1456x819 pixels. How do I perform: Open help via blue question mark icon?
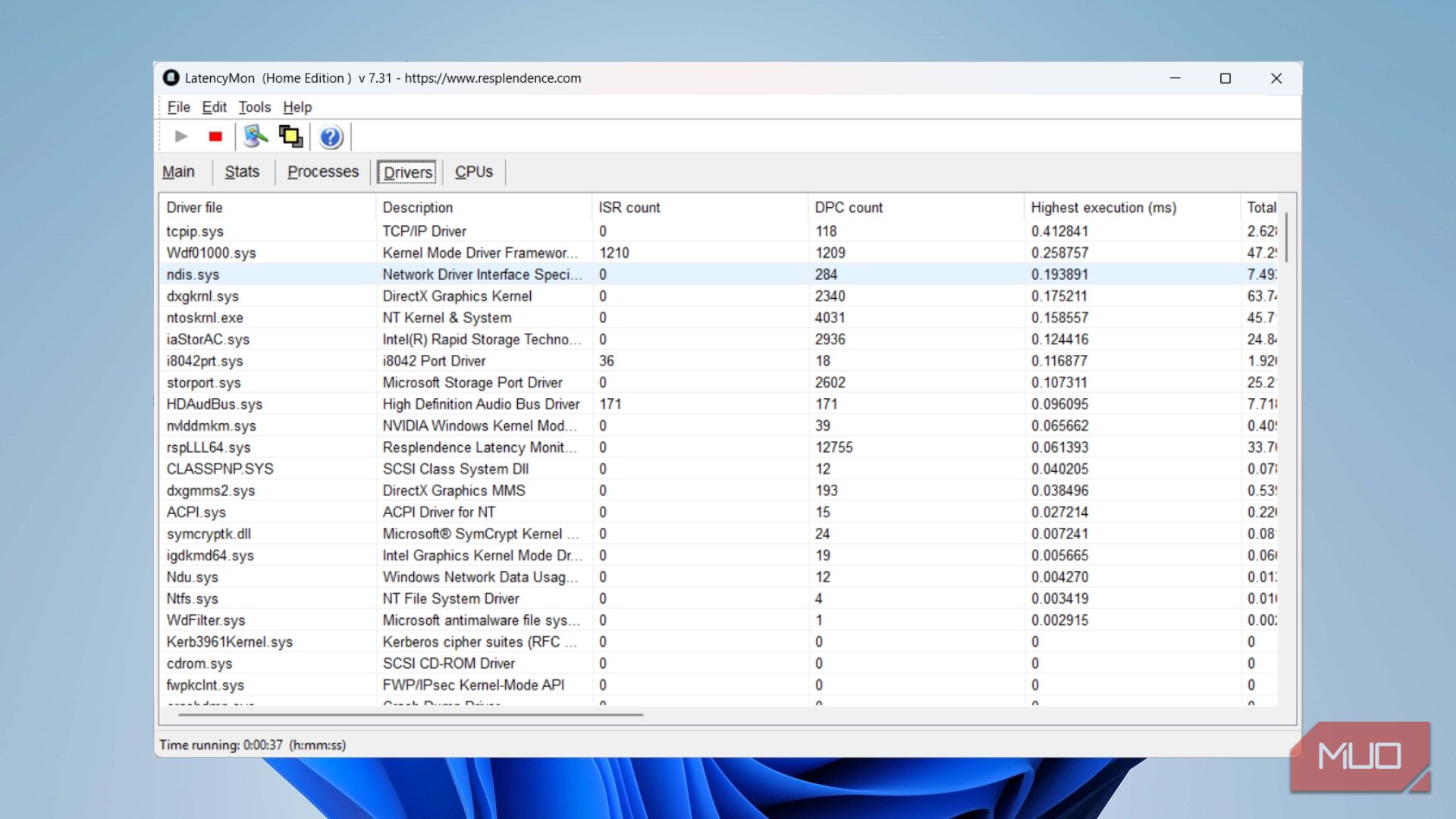[331, 137]
